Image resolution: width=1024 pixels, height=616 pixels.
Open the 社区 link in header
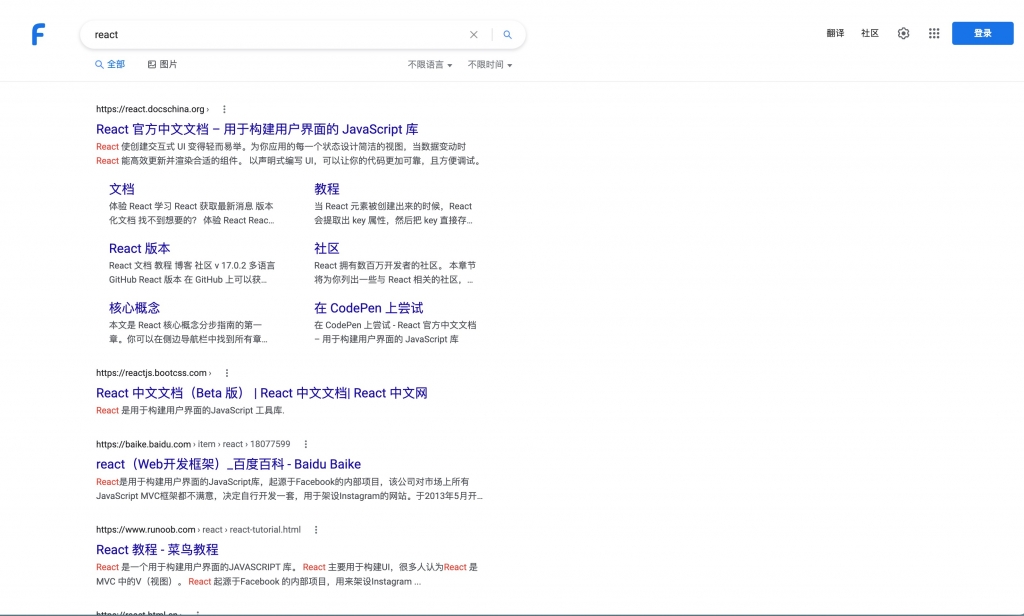(x=870, y=33)
